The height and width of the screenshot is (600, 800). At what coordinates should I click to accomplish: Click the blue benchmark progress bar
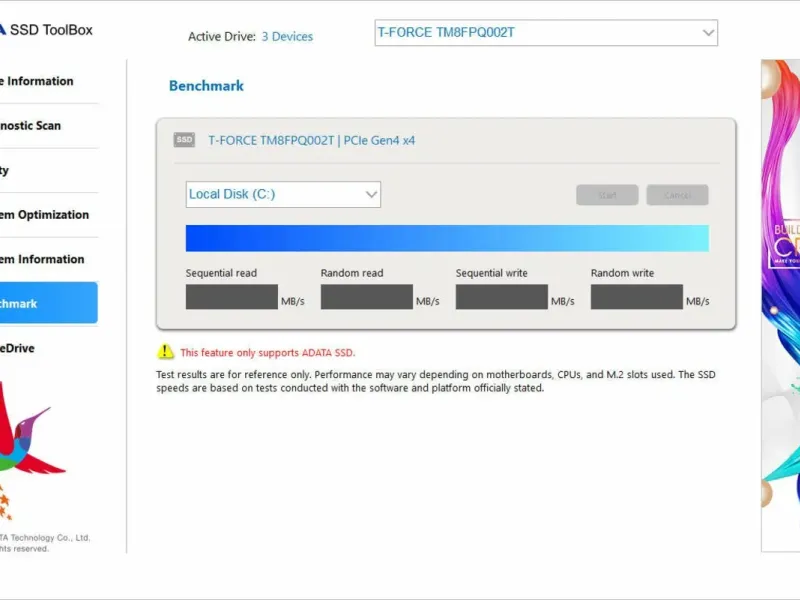coord(447,238)
